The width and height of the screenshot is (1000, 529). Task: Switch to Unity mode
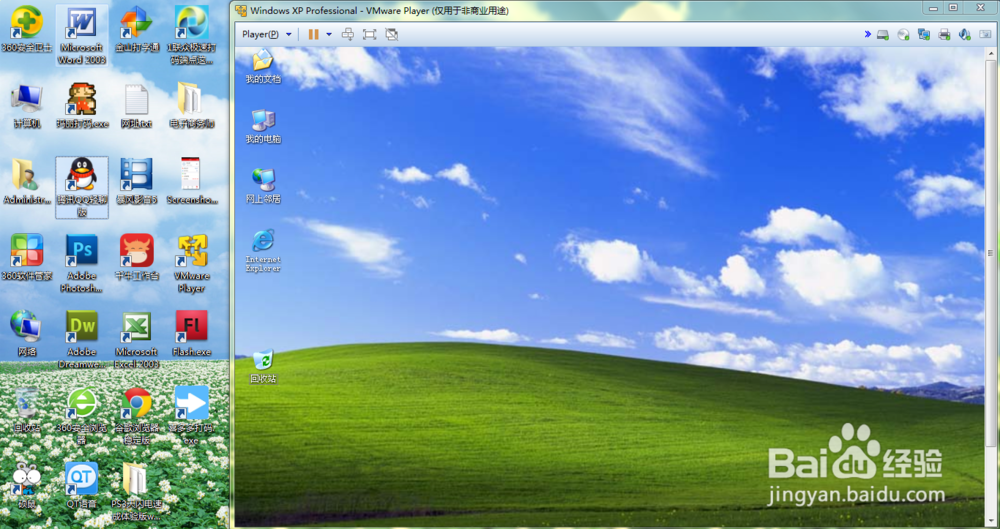click(392, 34)
